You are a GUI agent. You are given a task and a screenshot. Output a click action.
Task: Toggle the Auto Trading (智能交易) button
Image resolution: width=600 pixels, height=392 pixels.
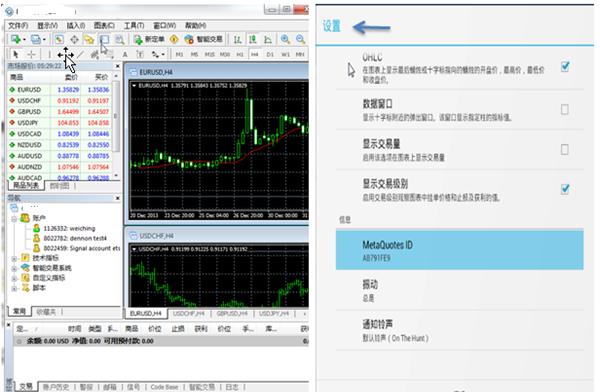(203, 39)
